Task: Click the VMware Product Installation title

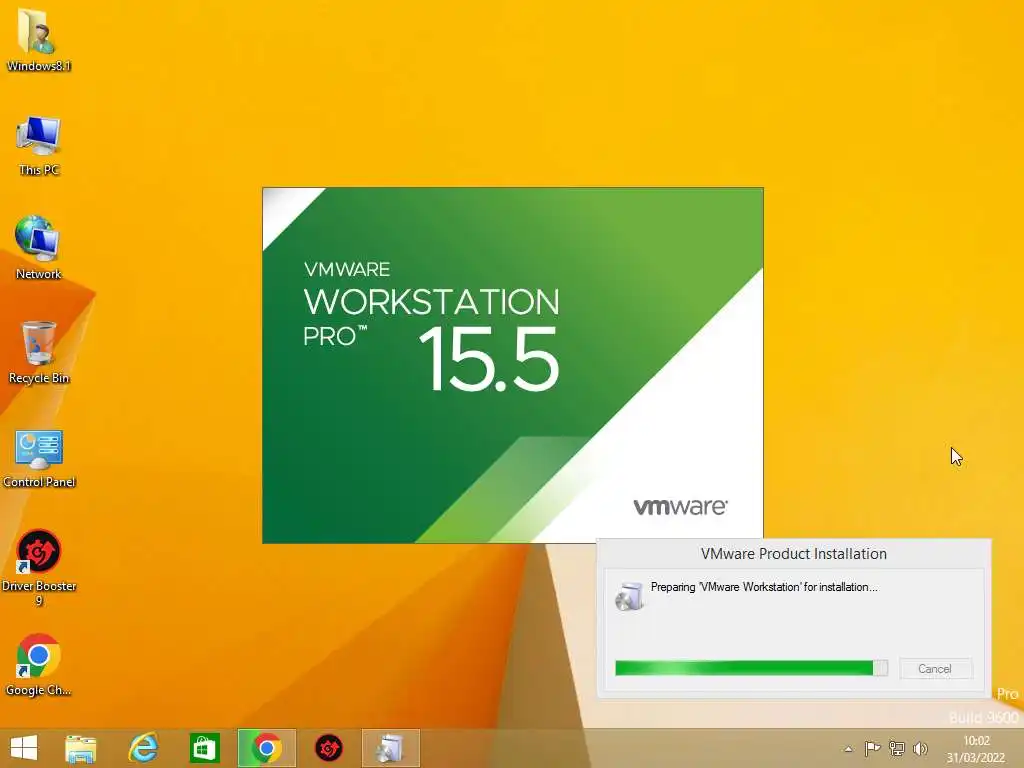Action: pyautogui.click(x=793, y=554)
